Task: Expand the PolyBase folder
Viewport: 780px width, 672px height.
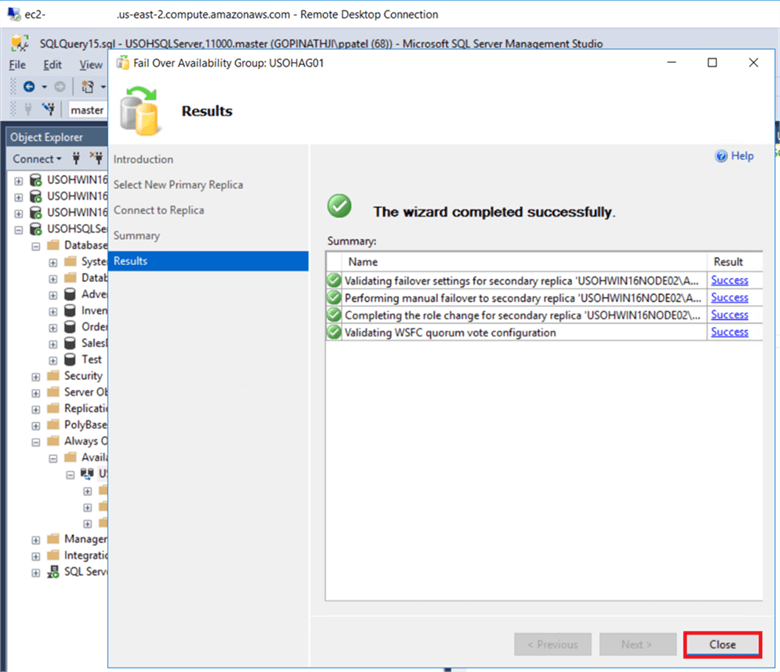Action: [x=36, y=426]
